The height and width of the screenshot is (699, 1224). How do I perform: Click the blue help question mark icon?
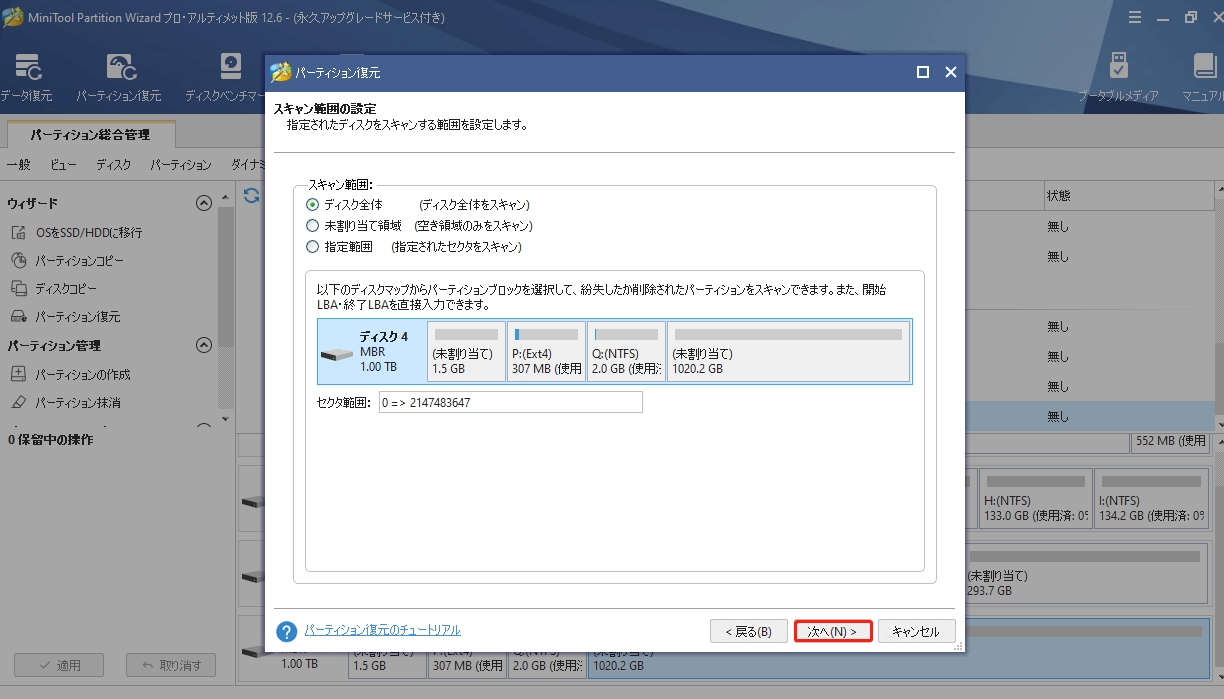[287, 631]
